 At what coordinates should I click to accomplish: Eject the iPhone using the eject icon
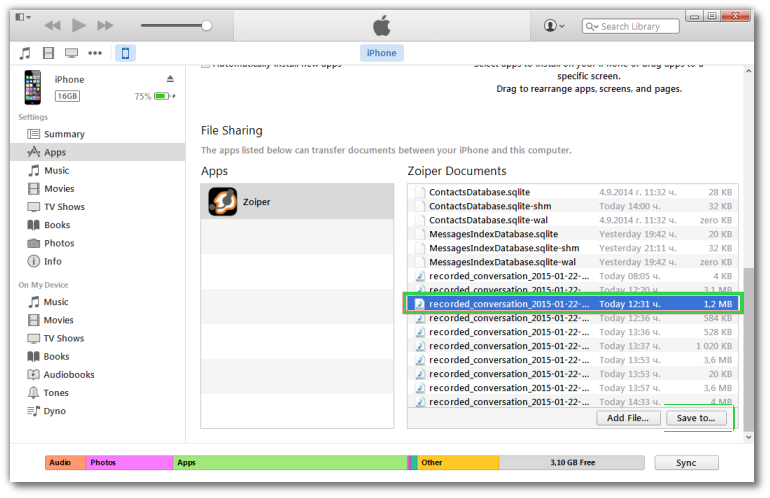coord(170,79)
